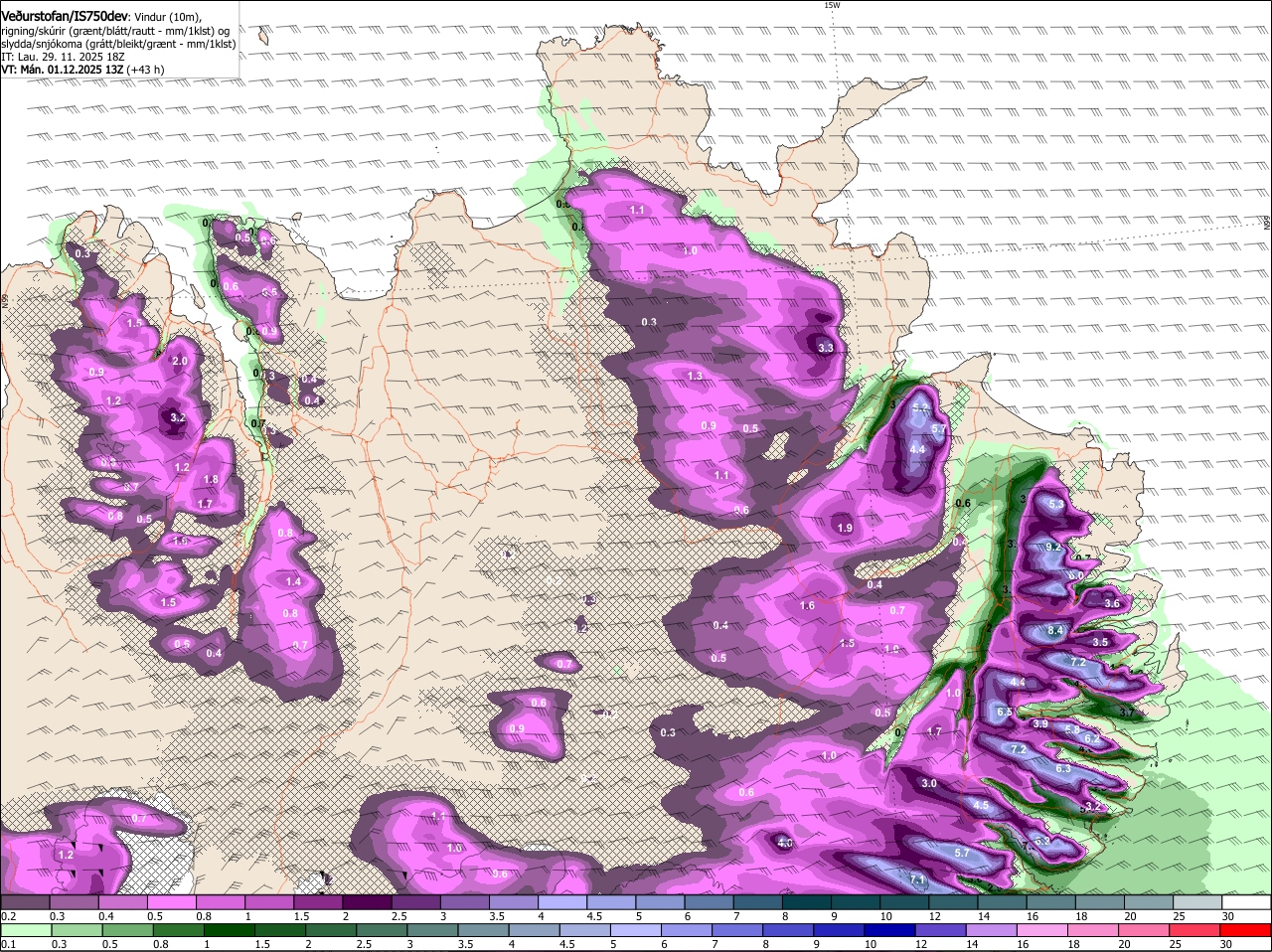
Task: Click the 6.2 value on the map
Action: [x=1091, y=739]
